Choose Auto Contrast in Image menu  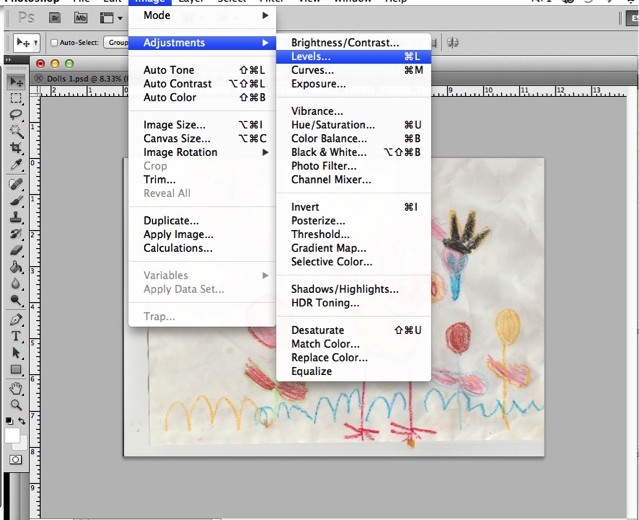coord(202,84)
